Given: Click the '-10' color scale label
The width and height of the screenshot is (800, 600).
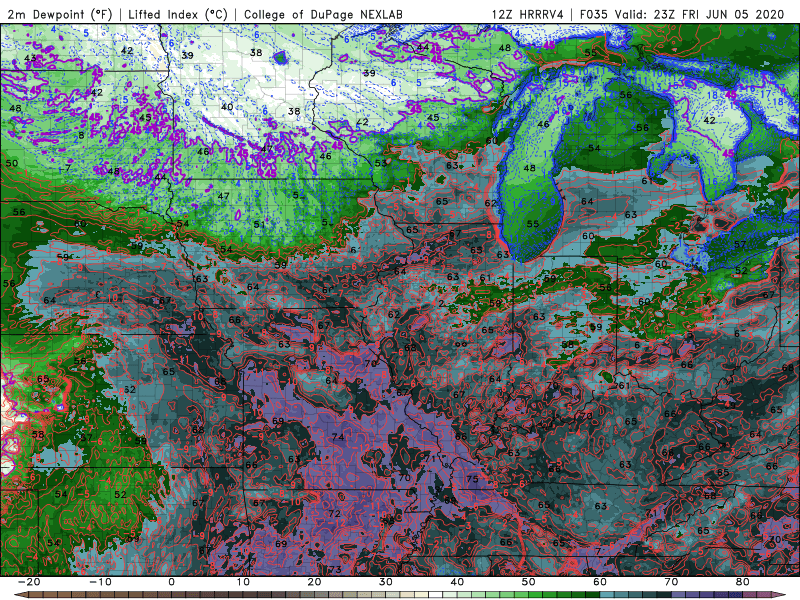Looking at the screenshot, I should coord(100,582).
